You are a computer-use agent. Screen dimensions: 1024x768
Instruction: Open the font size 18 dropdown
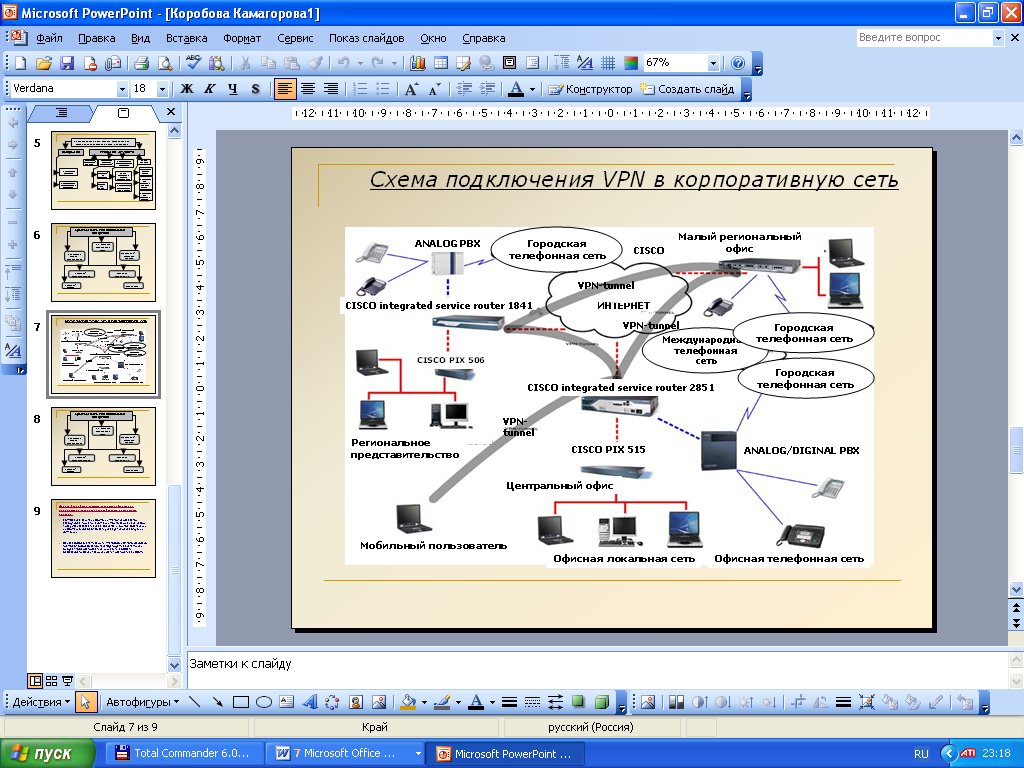(x=163, y=89)
